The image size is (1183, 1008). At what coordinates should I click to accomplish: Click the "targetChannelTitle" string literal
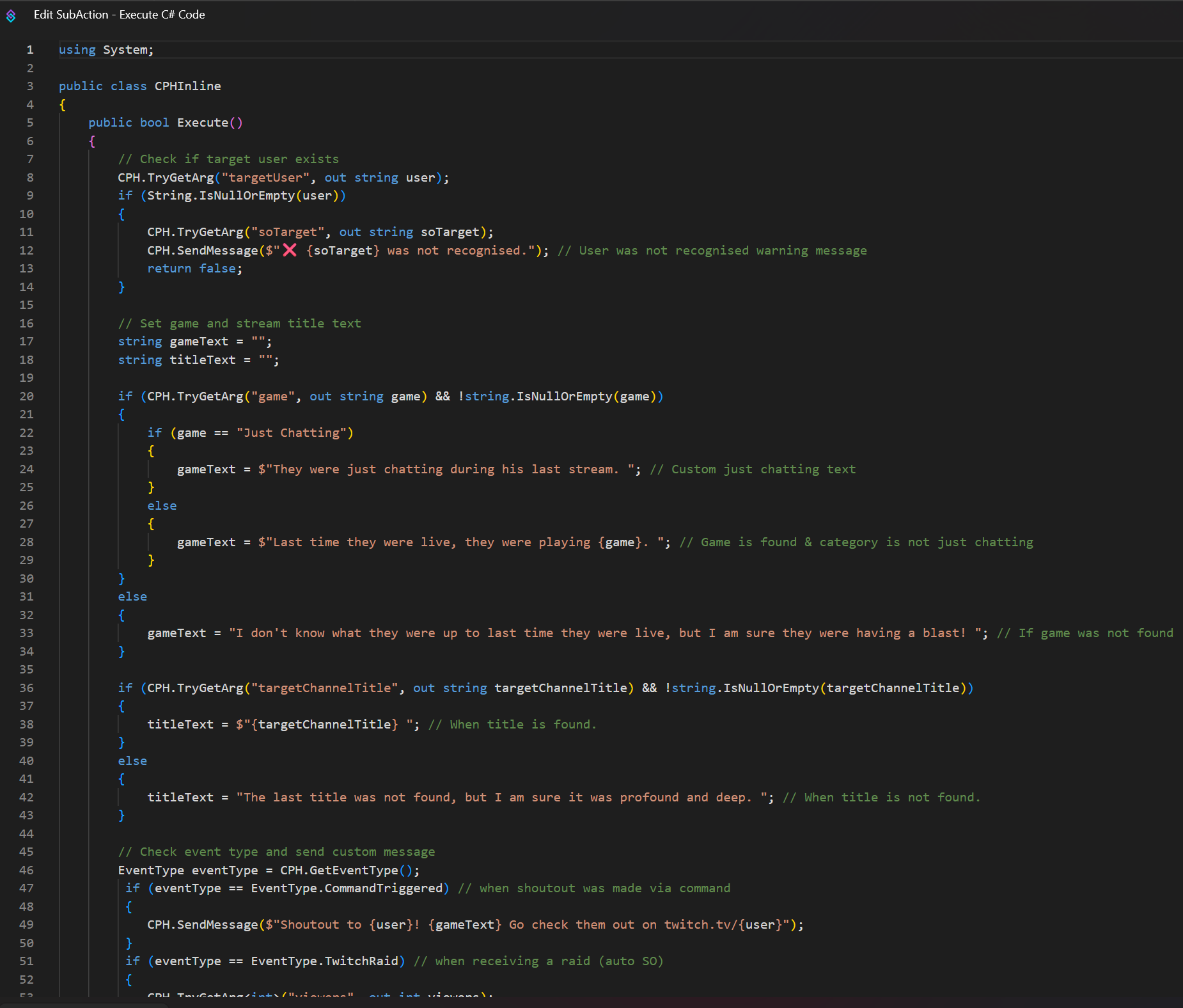324,688
